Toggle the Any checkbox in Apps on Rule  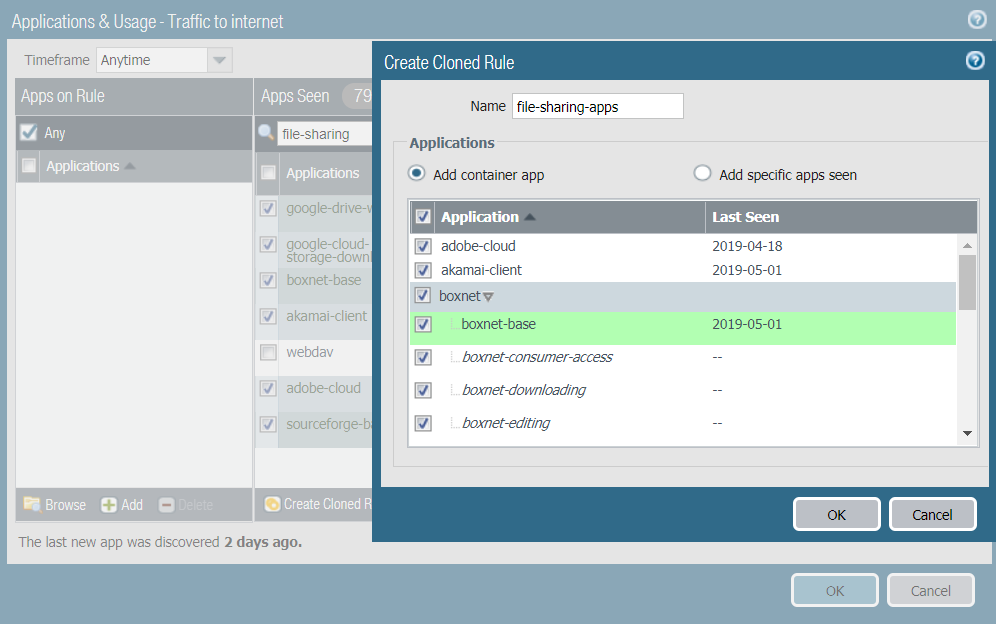(29, 133)
